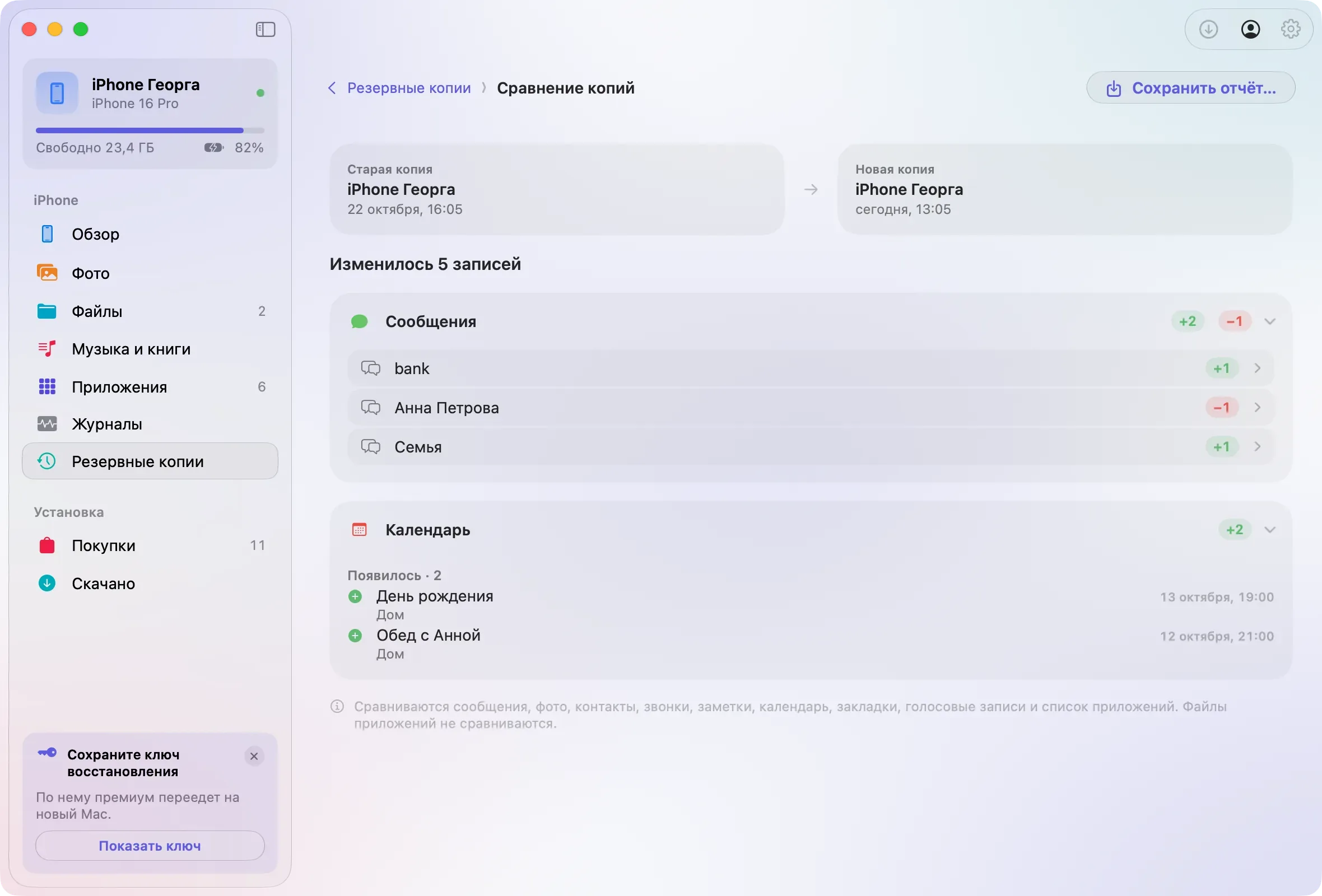Click the Приложения grid icon
The image size is (1322, 896).
coord(47,386)
